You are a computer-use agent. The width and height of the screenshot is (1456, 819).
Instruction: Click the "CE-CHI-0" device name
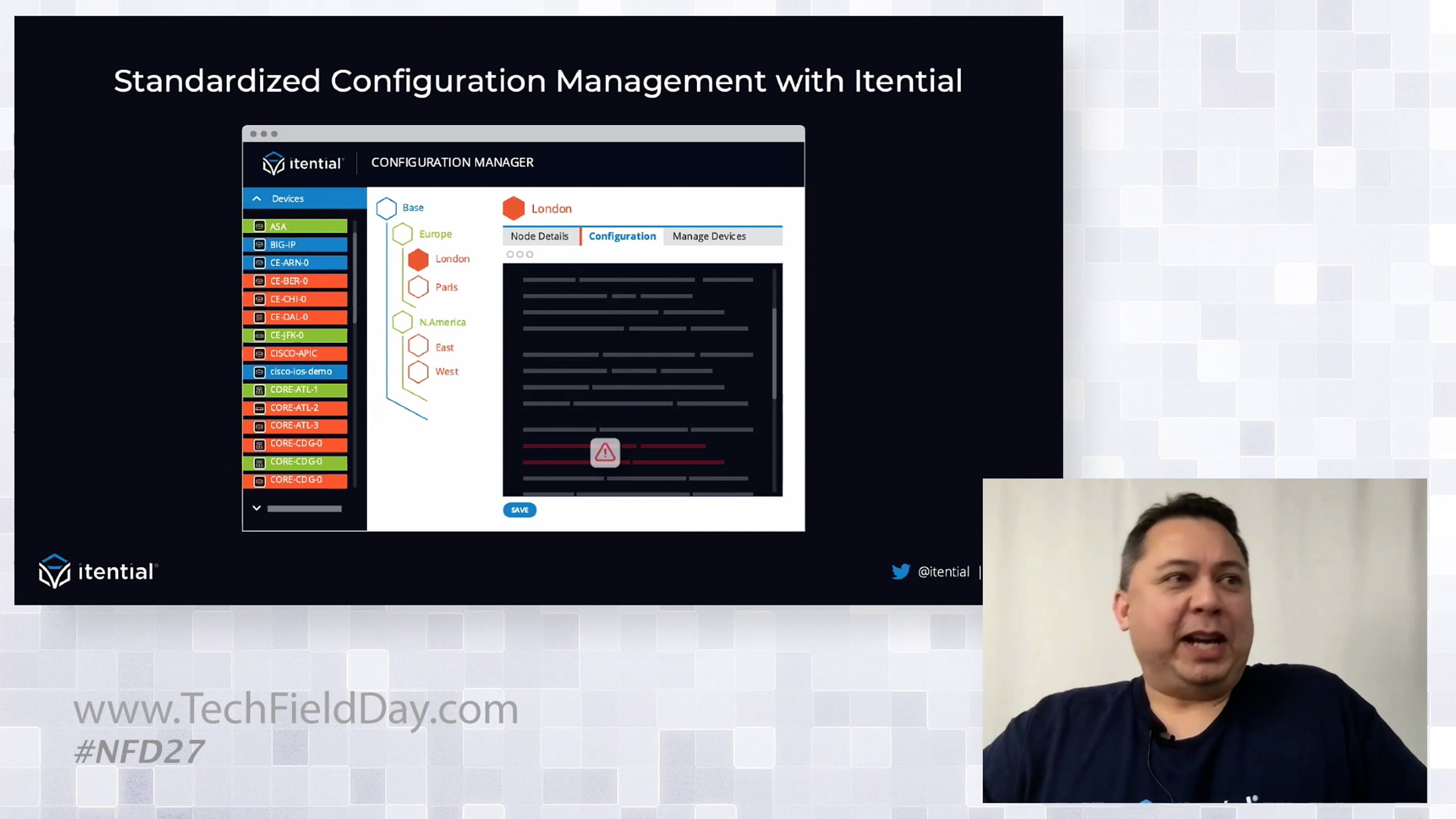(288, 300)
